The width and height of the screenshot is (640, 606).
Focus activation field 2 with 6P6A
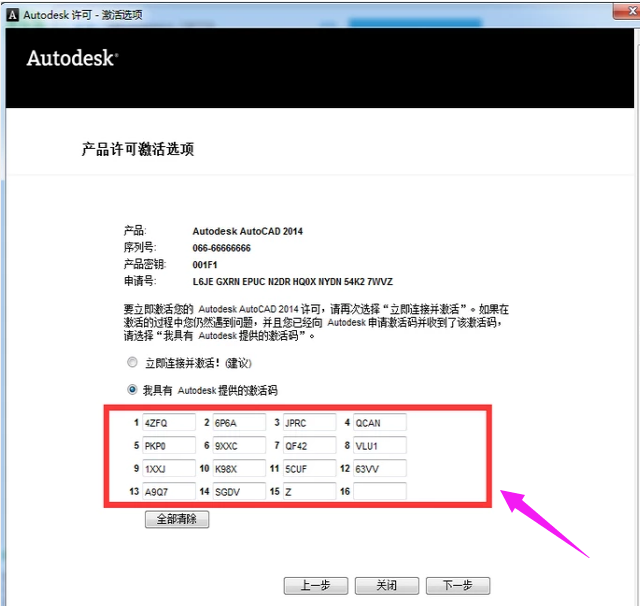[239, 423]
